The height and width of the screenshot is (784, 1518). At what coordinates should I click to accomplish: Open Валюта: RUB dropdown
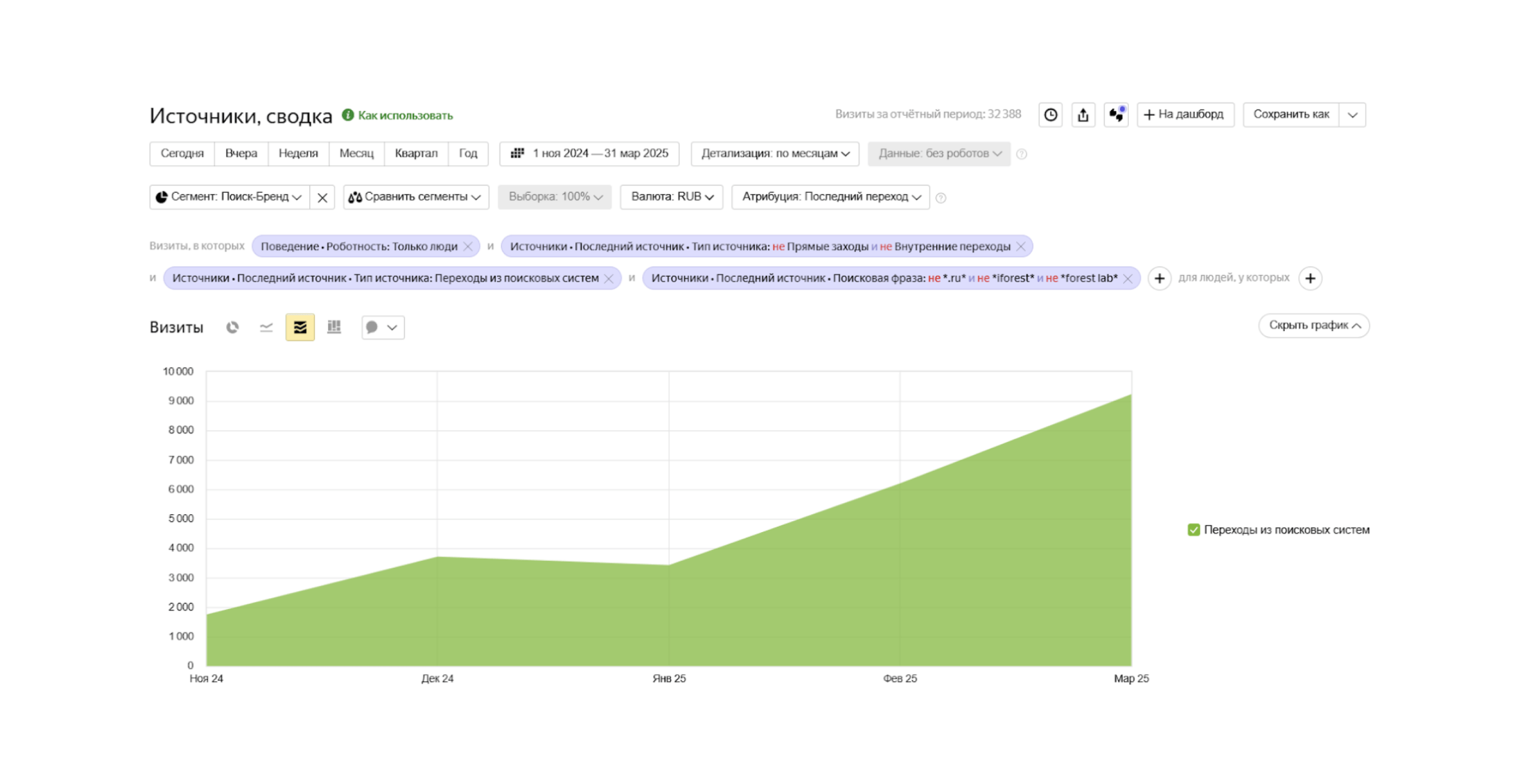pyautogui.click(x=671, y=197)
